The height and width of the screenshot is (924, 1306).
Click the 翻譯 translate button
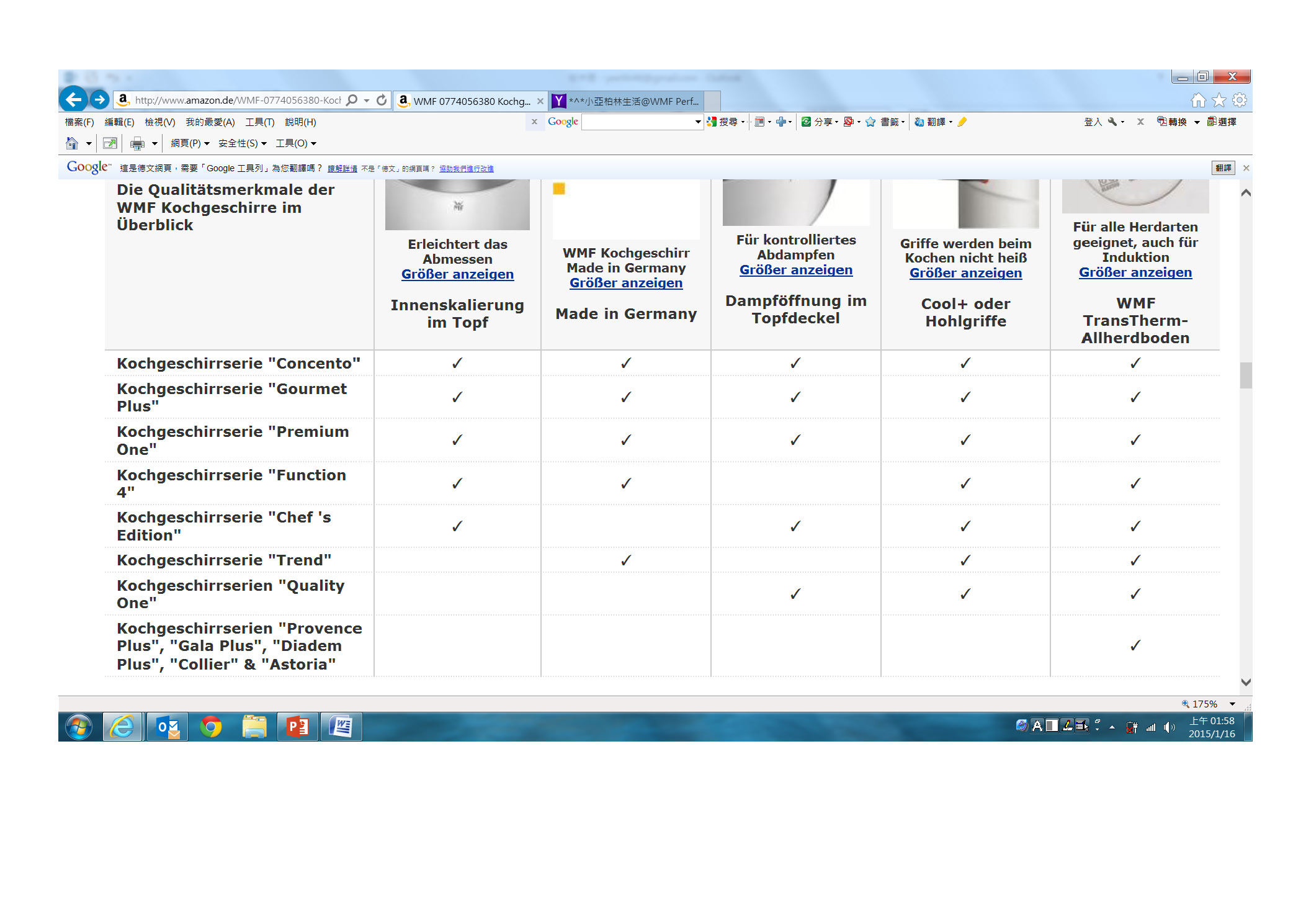1223,168
